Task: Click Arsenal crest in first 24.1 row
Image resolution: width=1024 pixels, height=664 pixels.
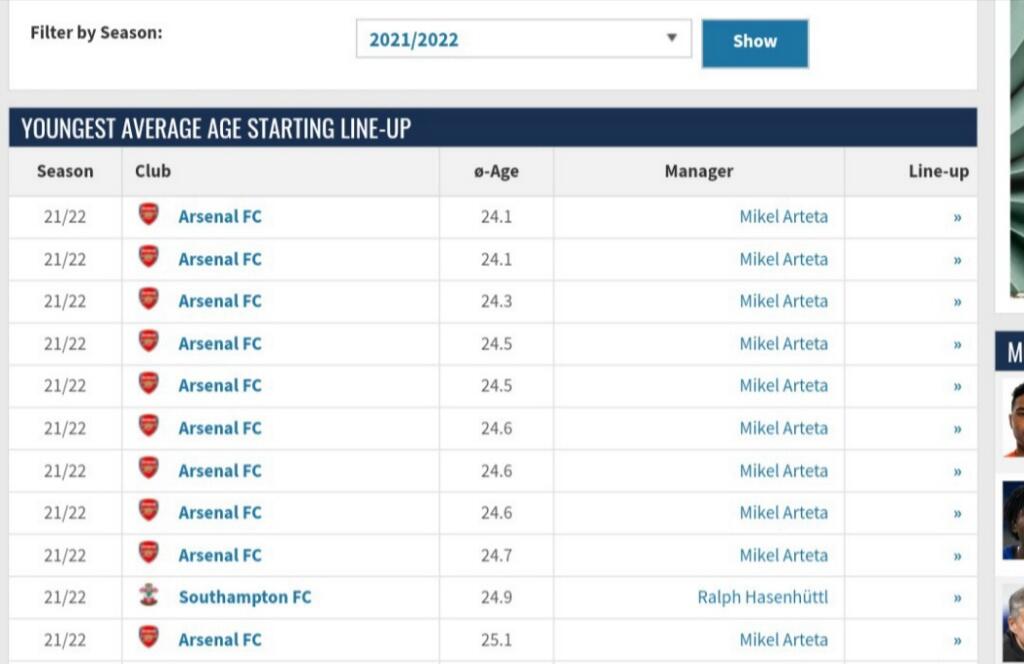Action: click(148, 215)
